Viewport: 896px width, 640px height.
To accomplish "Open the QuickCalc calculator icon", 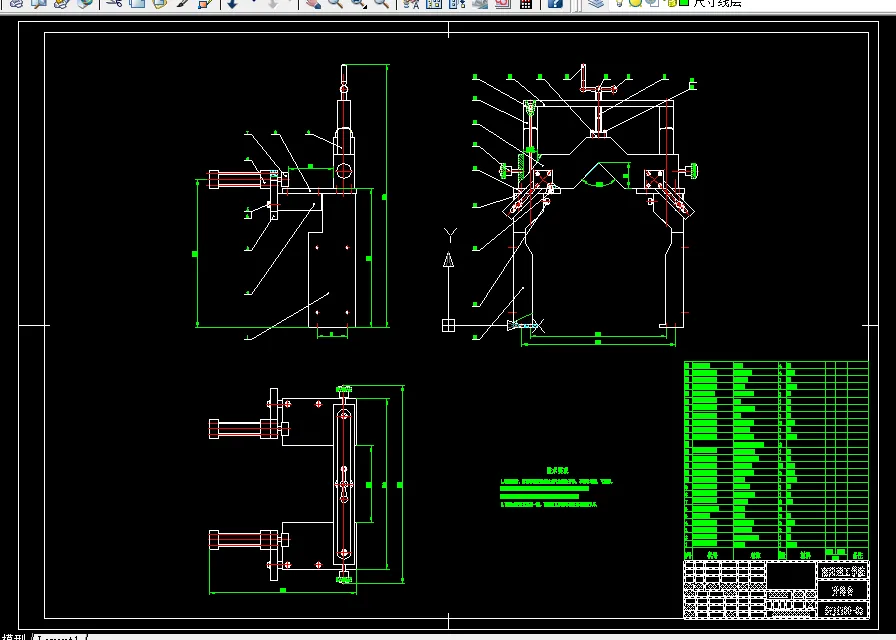I will (x=526, y=4).
